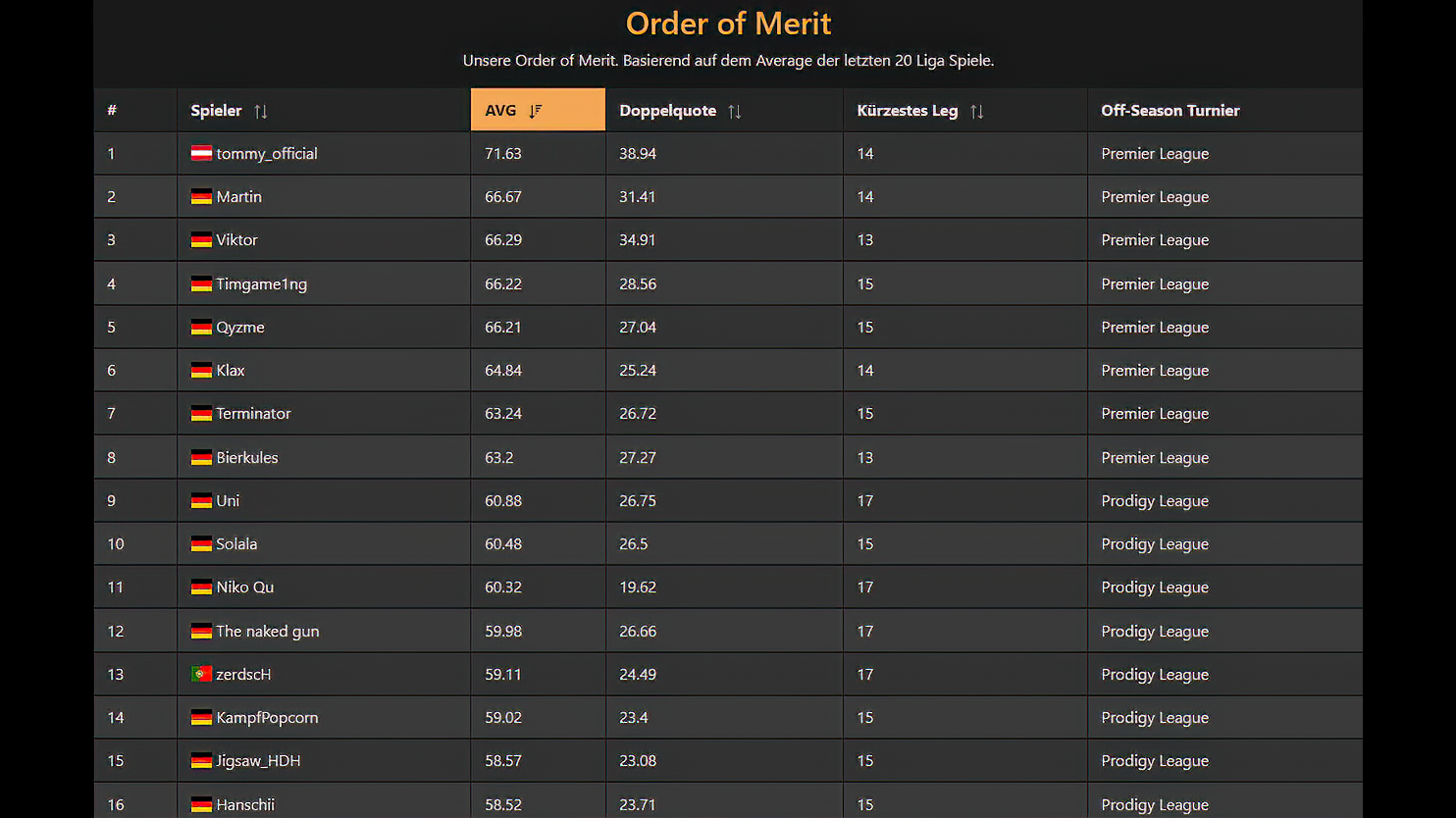Viewport: 1456px width, 818px height.
Task: Open The naked gun player row
Action: [267, 631]
